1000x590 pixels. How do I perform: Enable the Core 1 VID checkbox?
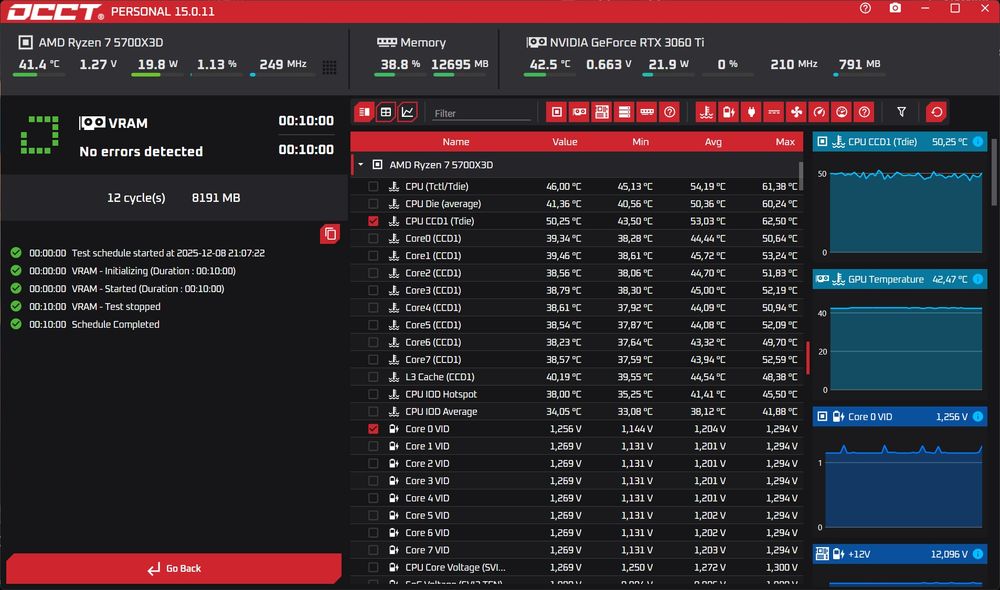[x=373, y=446]
